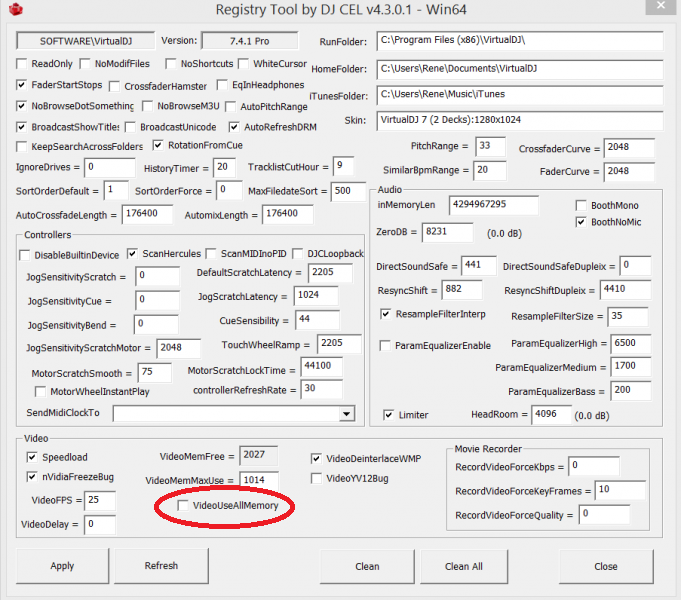The image size is (681, 600).
Task: Click the Clean All button
Action: (x=464, y=567)
